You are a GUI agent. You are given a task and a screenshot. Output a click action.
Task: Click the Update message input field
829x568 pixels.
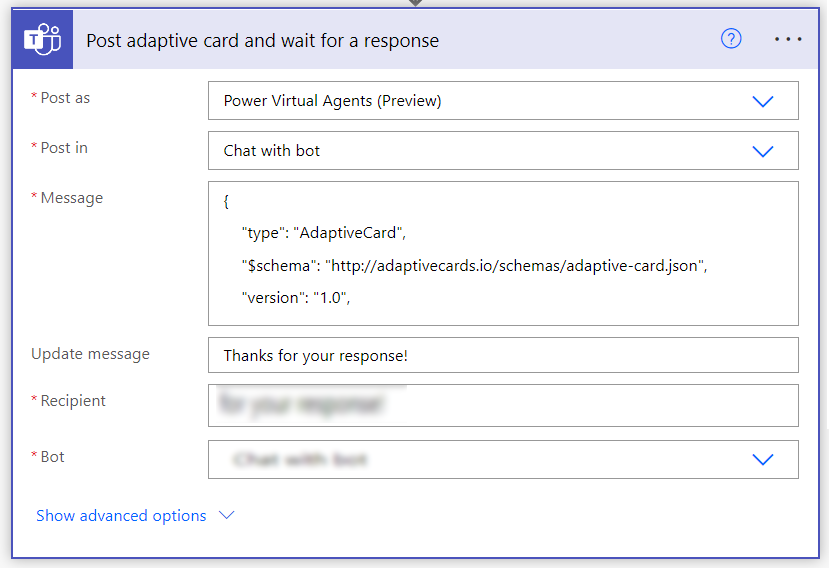pos(503,355)
